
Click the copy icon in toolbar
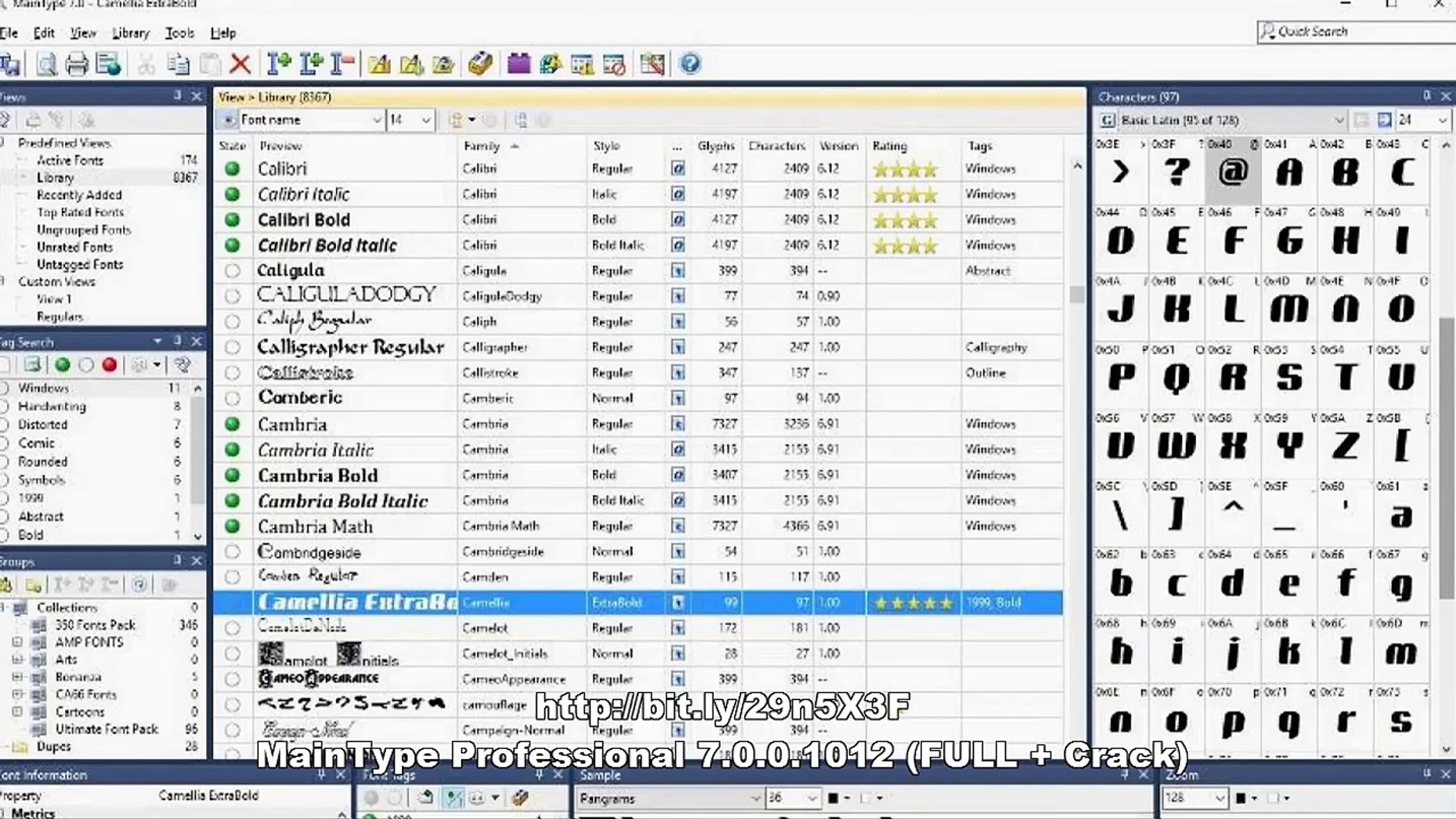(178, 64)
